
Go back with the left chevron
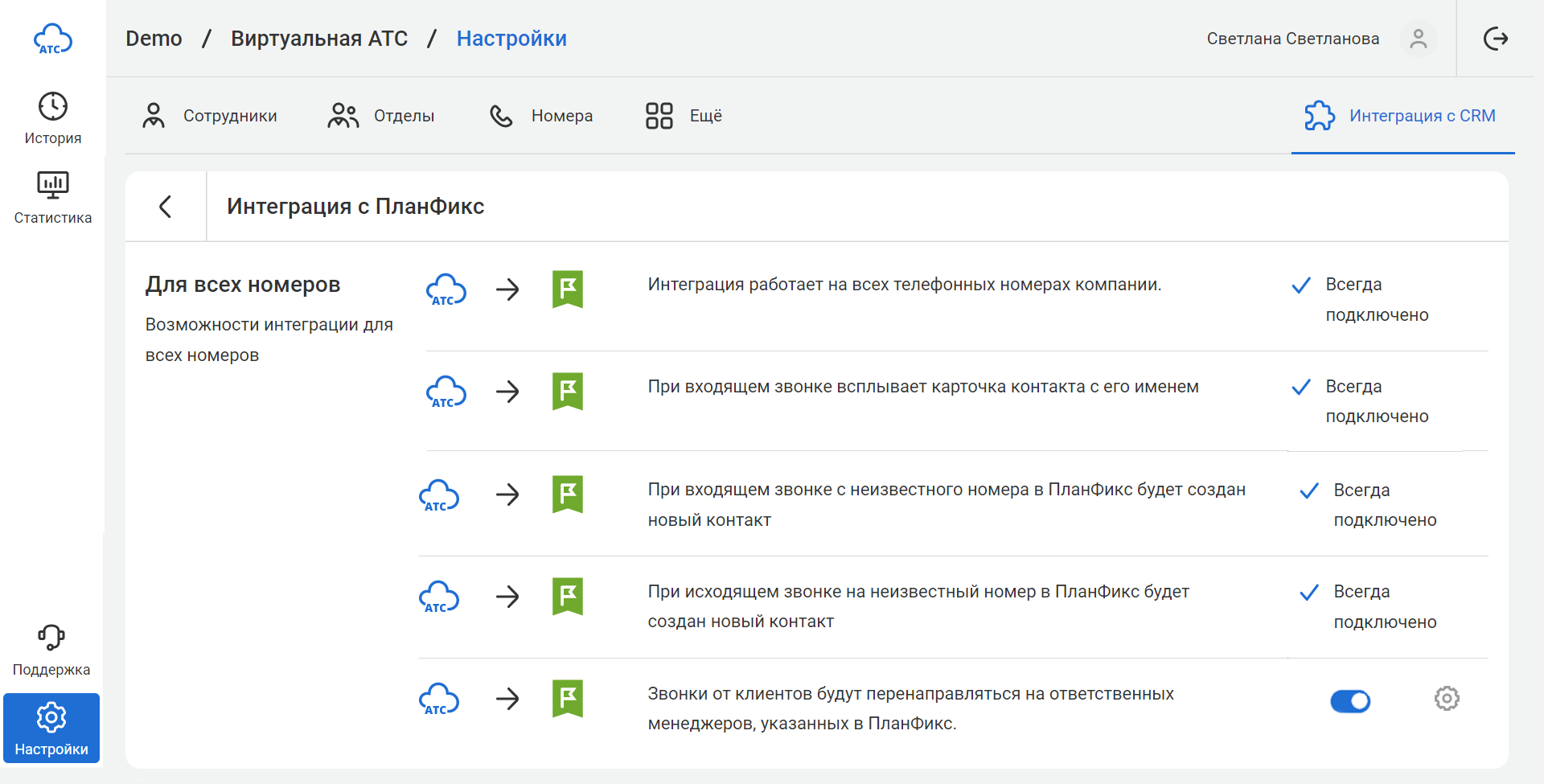click(166, 207)
